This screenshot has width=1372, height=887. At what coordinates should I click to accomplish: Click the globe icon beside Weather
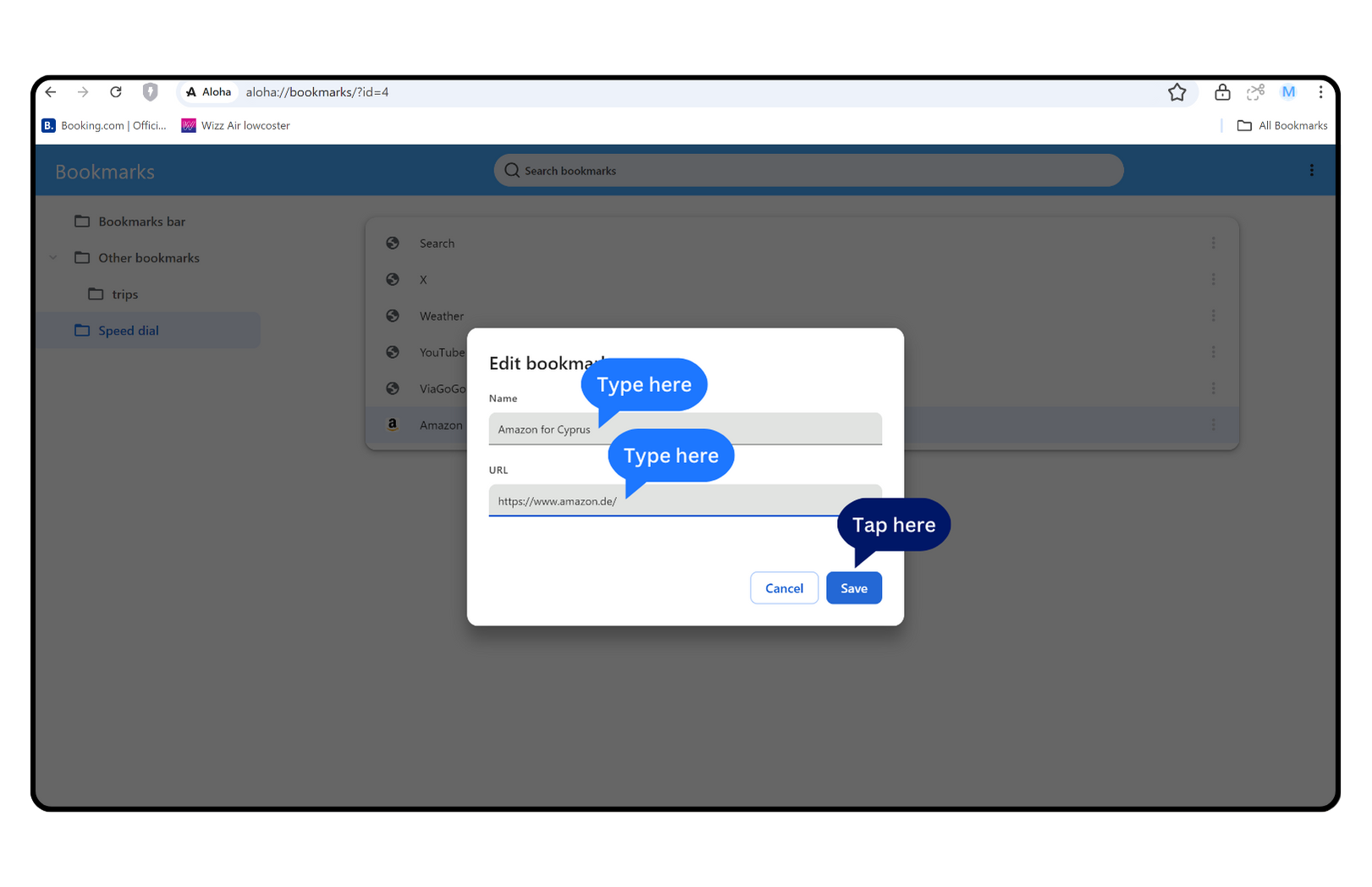[393, 316]
